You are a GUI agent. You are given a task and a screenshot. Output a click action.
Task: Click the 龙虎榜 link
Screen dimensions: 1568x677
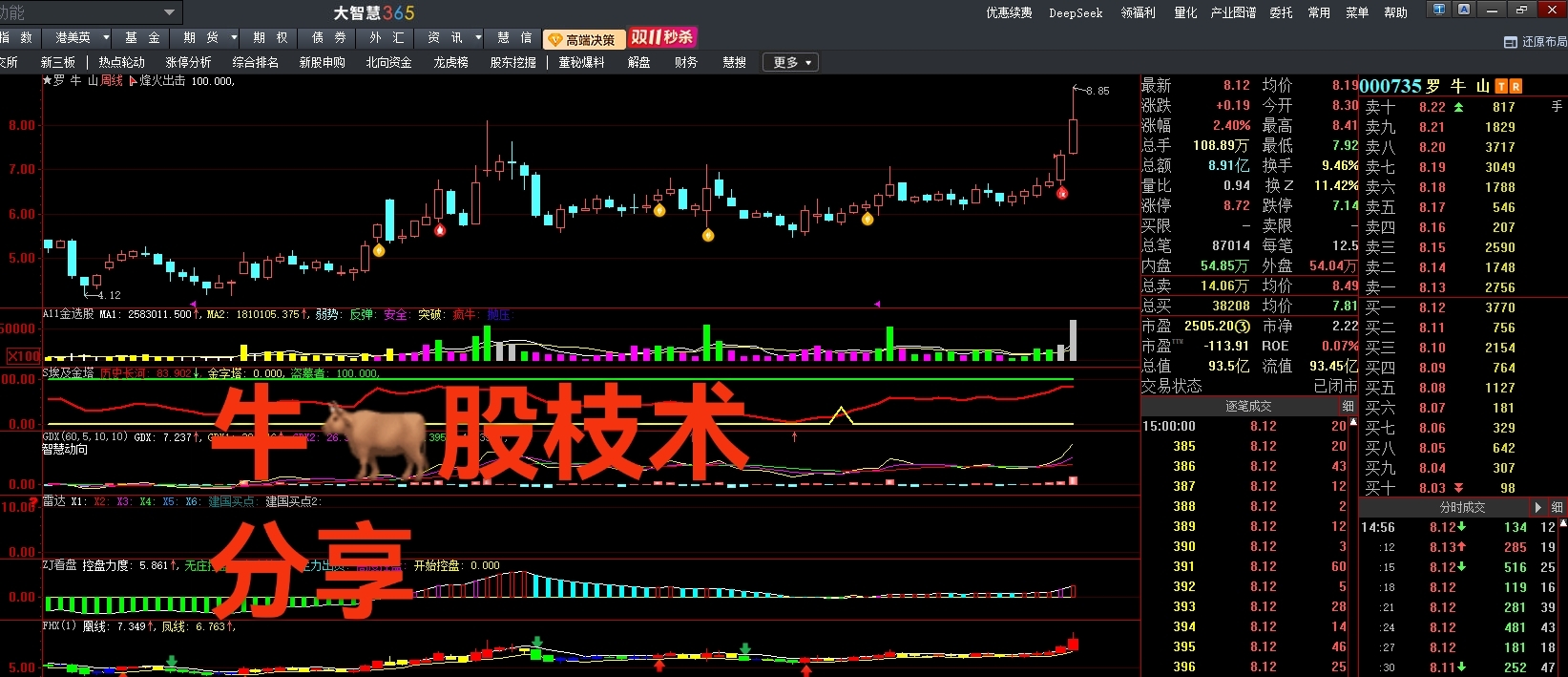pos(450,63)
